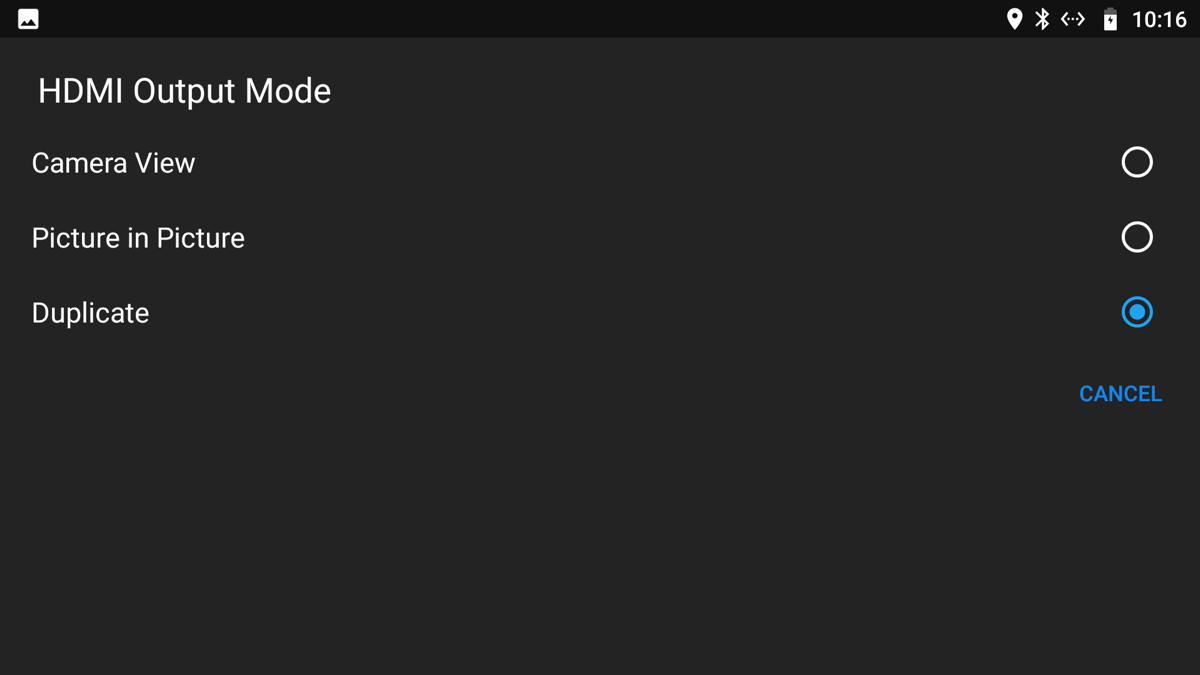Image resolution: width=1200 pixels, height=675 pixels.
Task: Tap the empty middle of status bar
Action: 520,19
